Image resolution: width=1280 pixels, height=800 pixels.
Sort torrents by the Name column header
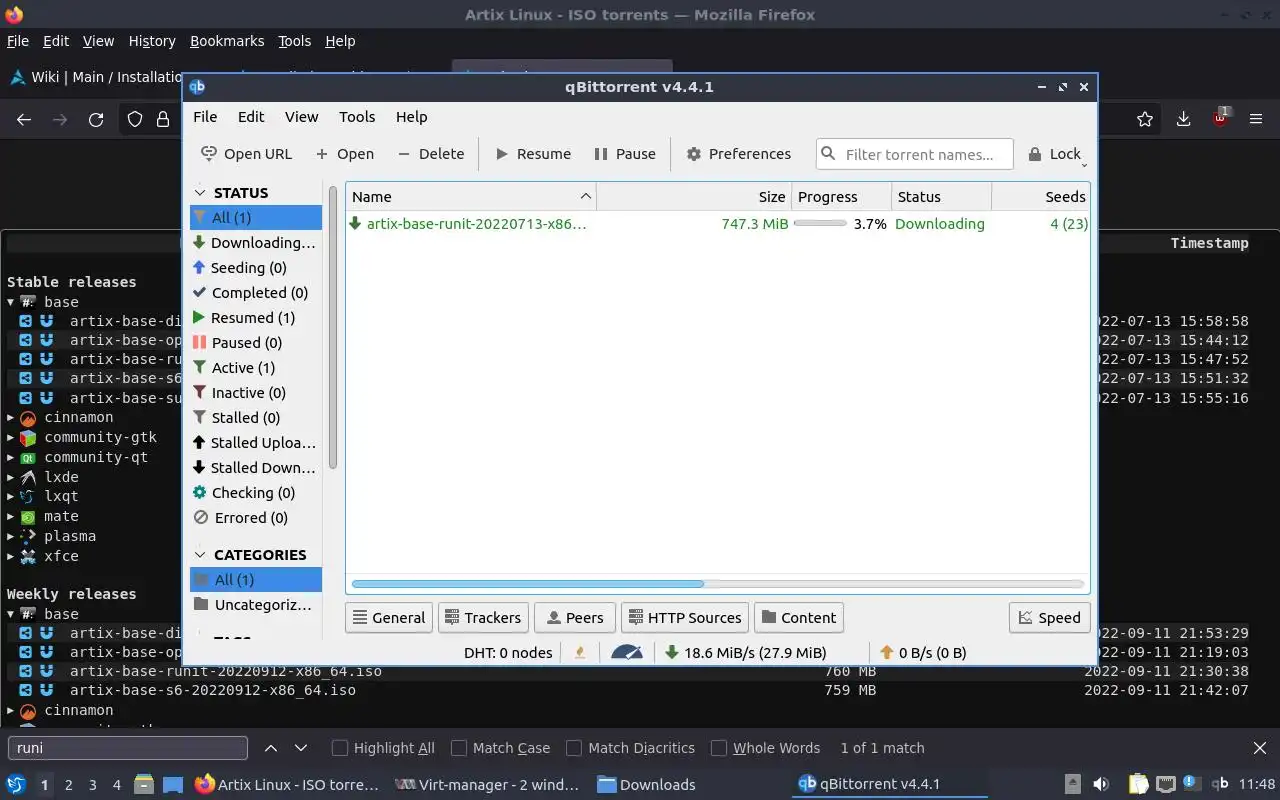coord(471,197)
